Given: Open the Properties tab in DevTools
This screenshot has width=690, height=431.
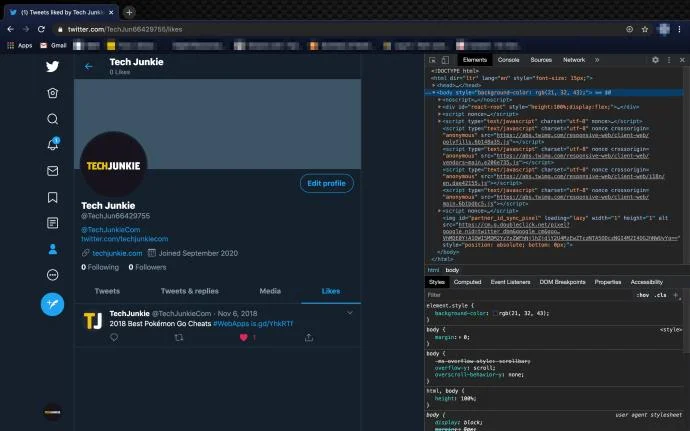Looking at the screenshot, I should 608,282.
